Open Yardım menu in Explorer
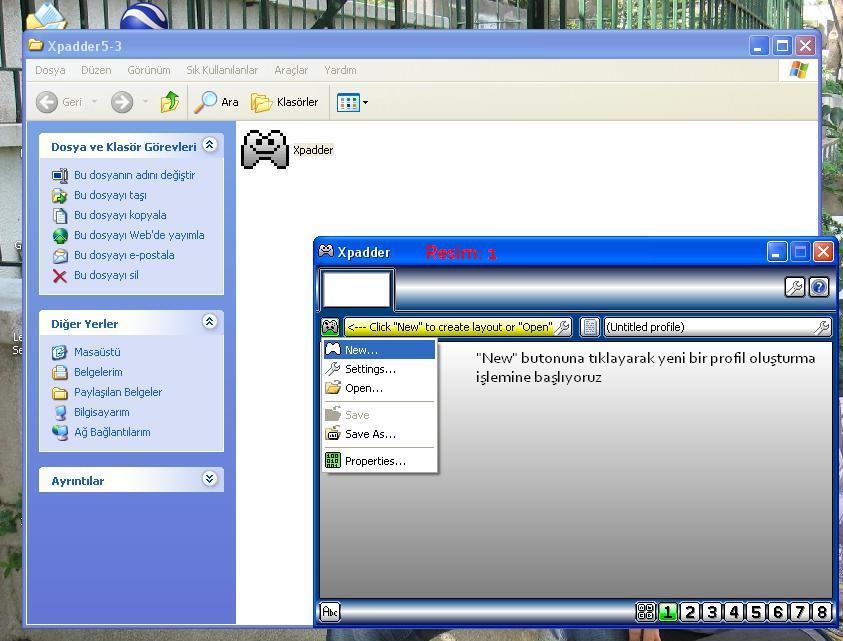This screenshot has width=843, height=641. click(x=340, y=70)
